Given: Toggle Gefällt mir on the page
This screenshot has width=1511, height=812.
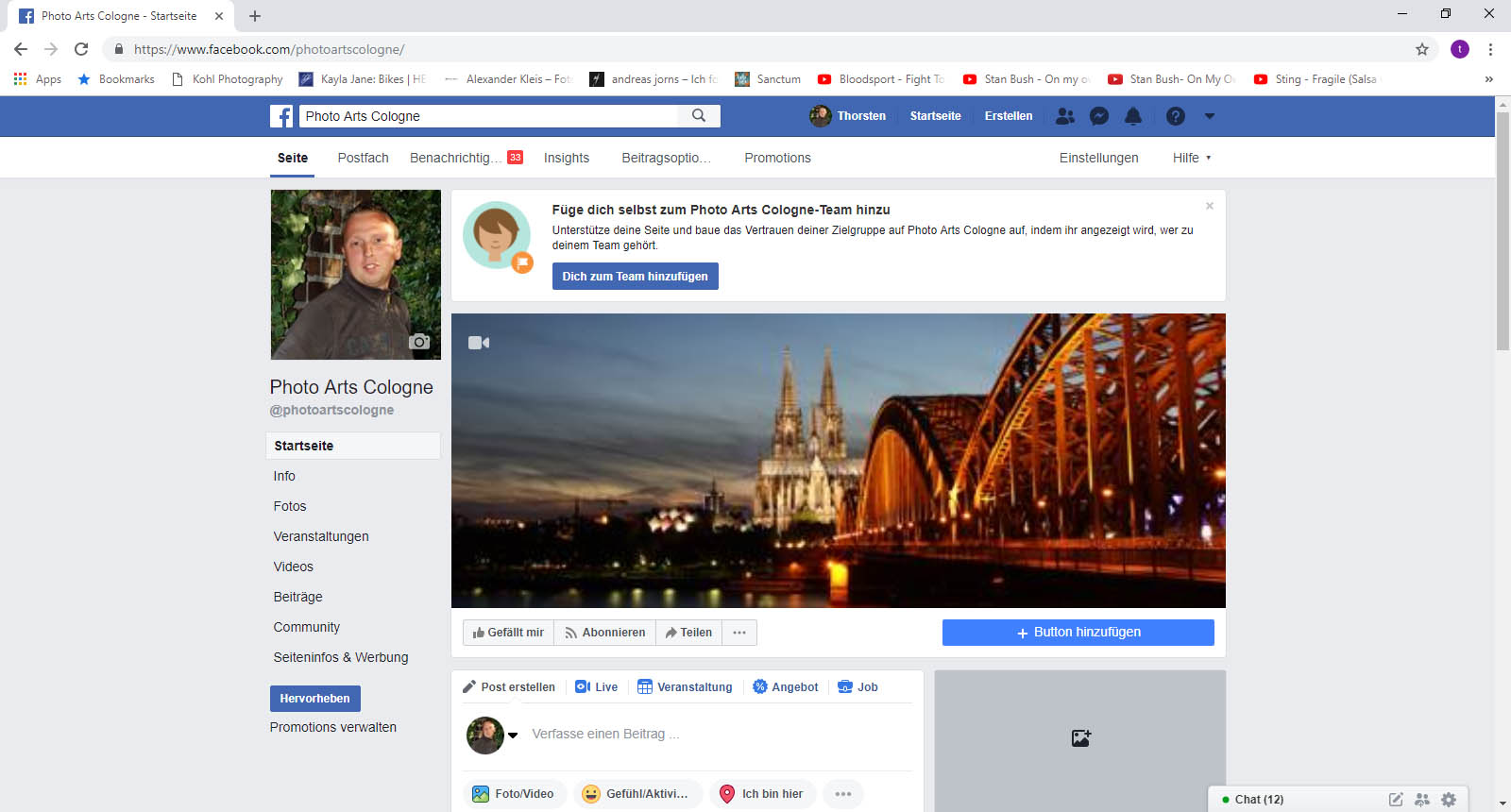Looking at the screenshot, I should (x=508, y=633).
